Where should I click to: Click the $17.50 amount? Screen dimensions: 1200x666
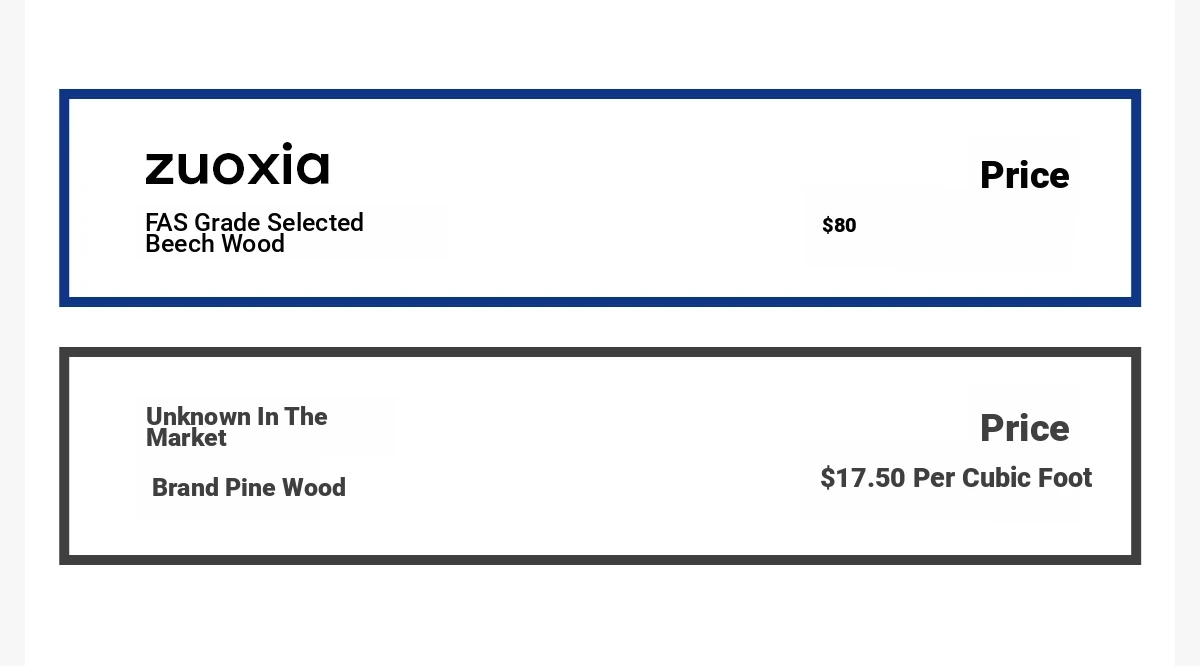tap(862, 478)
